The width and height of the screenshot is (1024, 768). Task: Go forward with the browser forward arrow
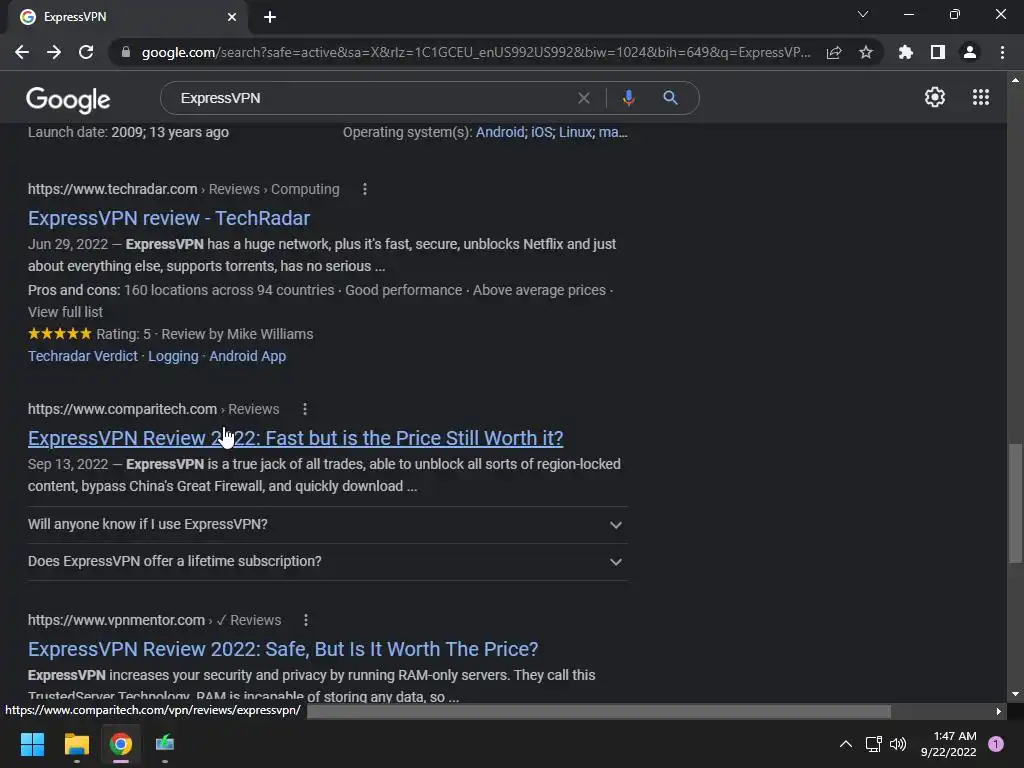(54, 52)
